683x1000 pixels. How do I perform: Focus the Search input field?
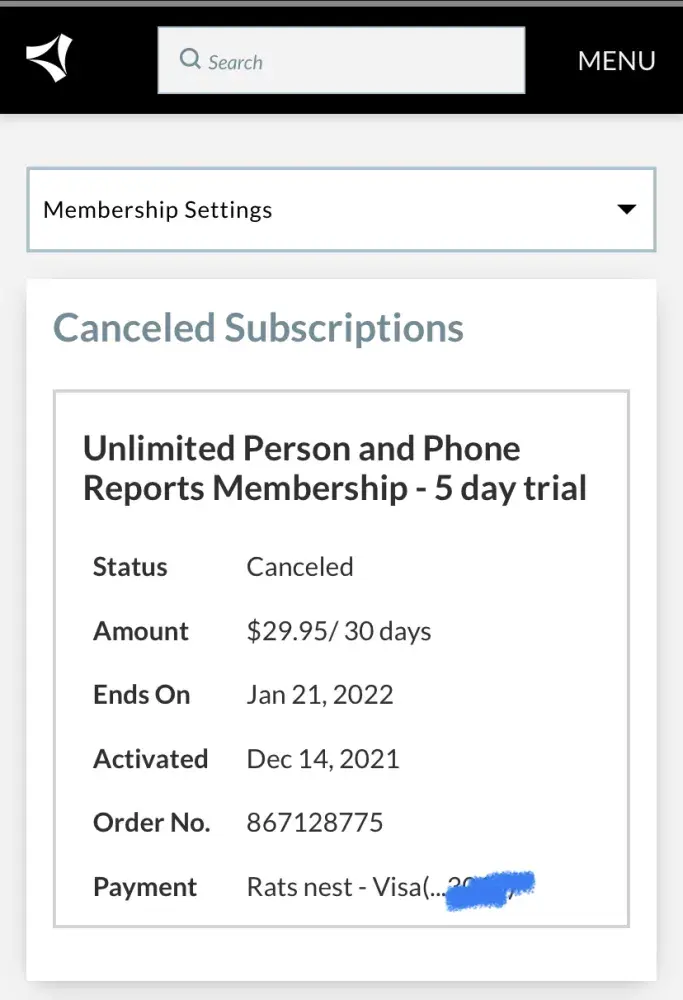[x=360, y=60]
